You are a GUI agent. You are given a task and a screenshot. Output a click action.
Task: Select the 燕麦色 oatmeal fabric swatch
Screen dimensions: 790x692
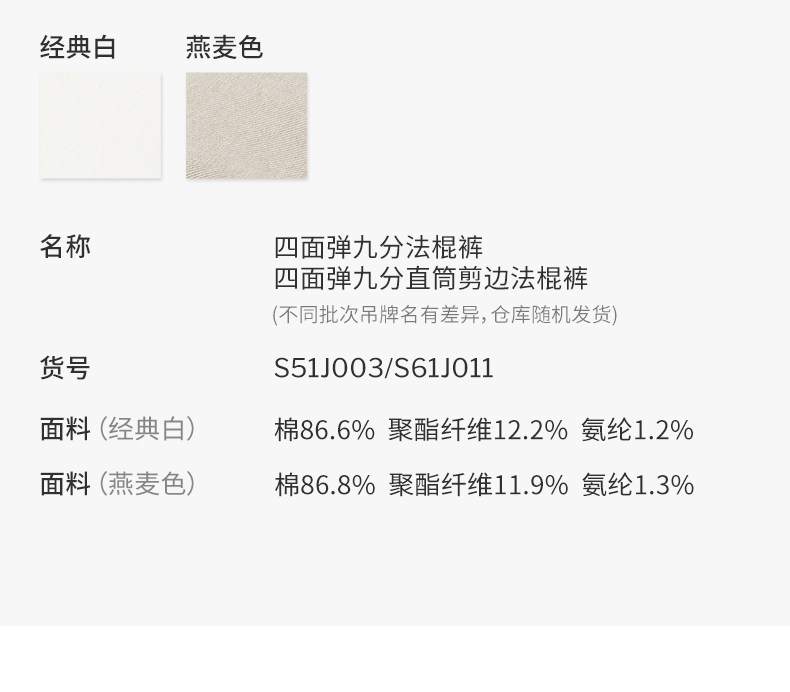pyautogui.click(x=246, y=126)
